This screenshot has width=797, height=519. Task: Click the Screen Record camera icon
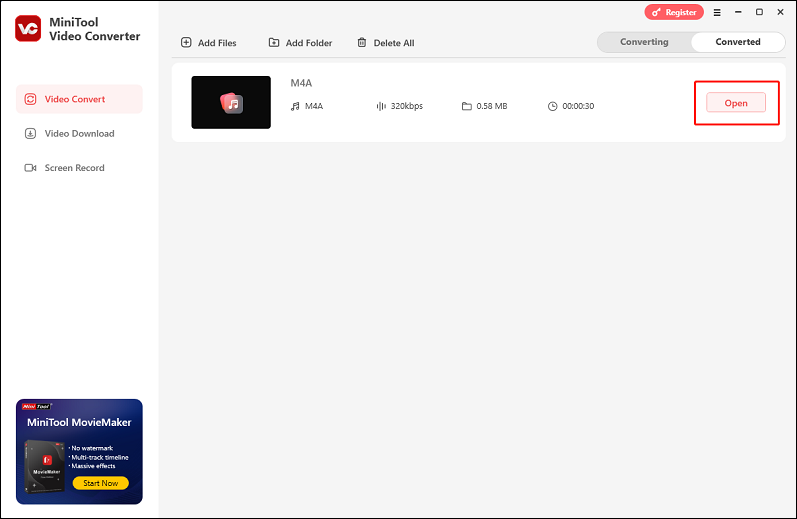pyautogui.click(x=30, y=168)
